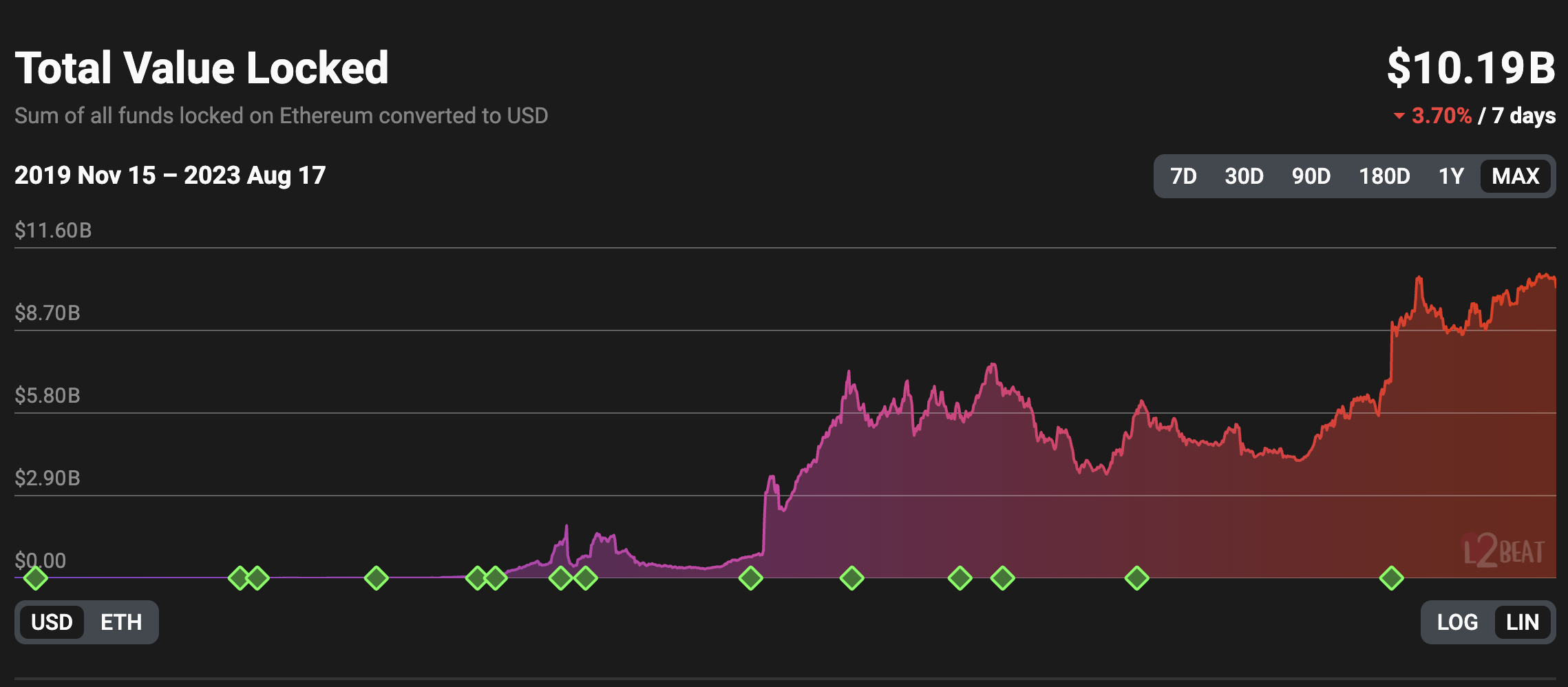Open milestone diamond below steep rise to $2.90B
This screenshot has height=687, width=1568.
[750, 578]
